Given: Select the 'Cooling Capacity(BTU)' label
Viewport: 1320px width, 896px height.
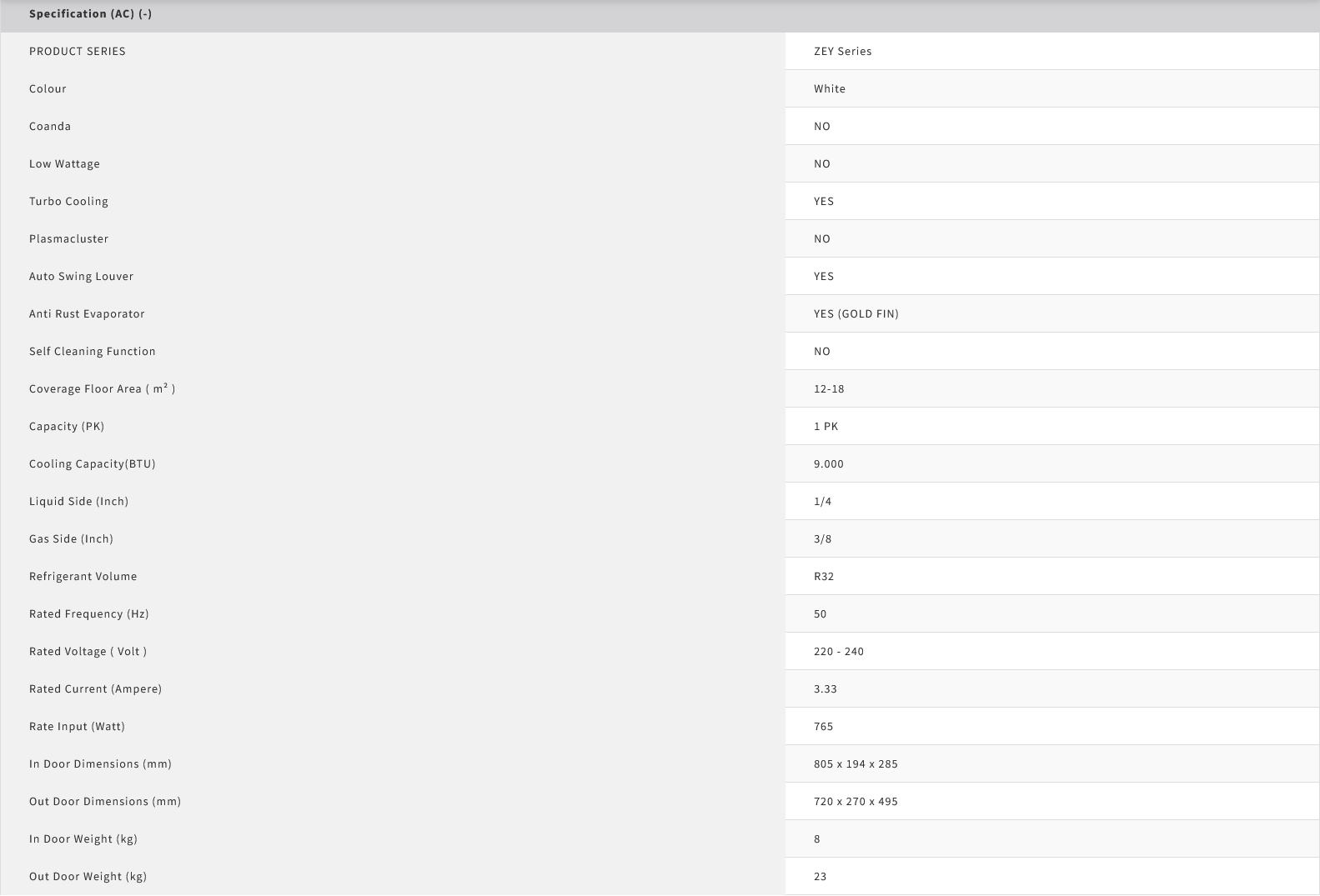Looking at the screenshot, I should [93, 463].
